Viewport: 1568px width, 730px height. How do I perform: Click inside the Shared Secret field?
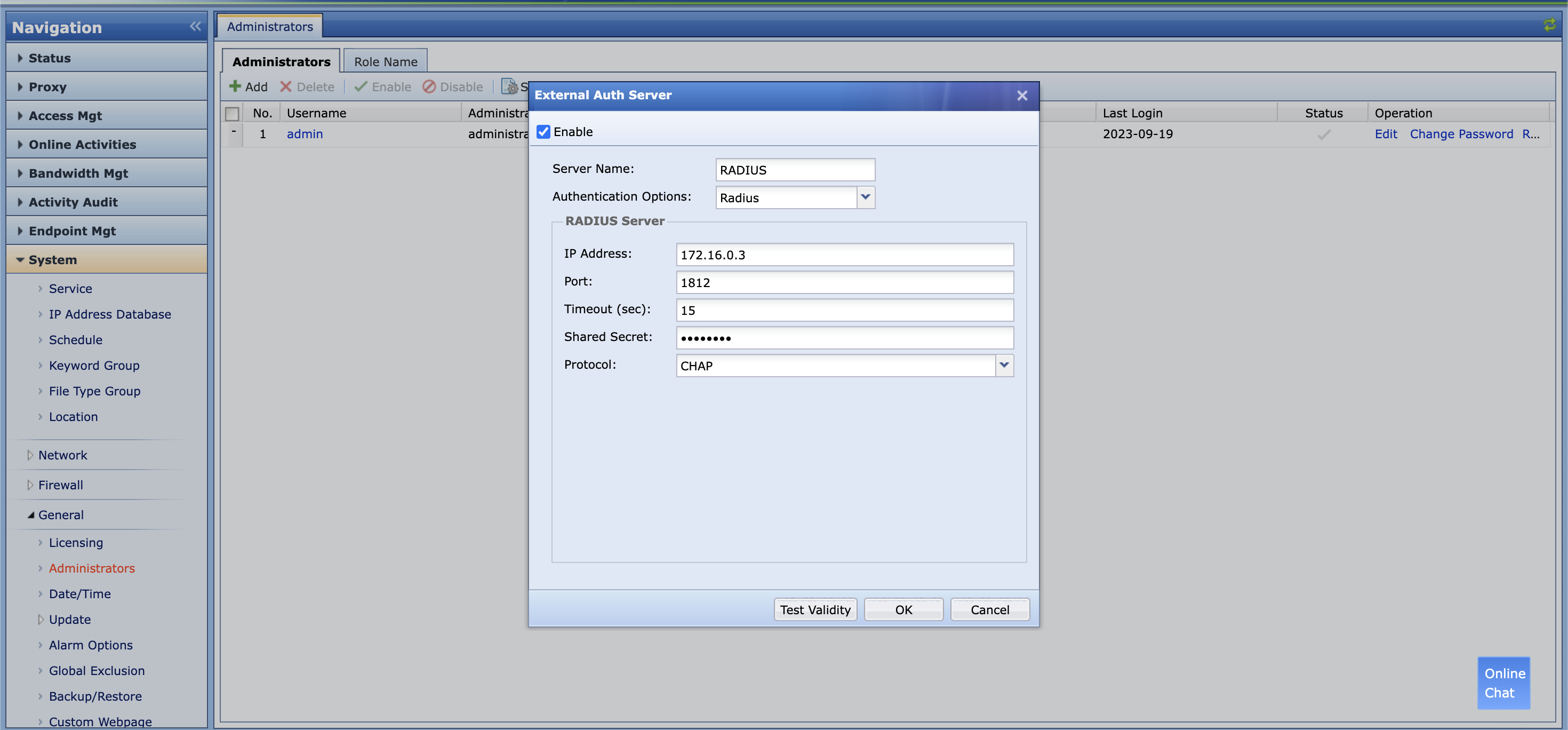pos(844,337)
